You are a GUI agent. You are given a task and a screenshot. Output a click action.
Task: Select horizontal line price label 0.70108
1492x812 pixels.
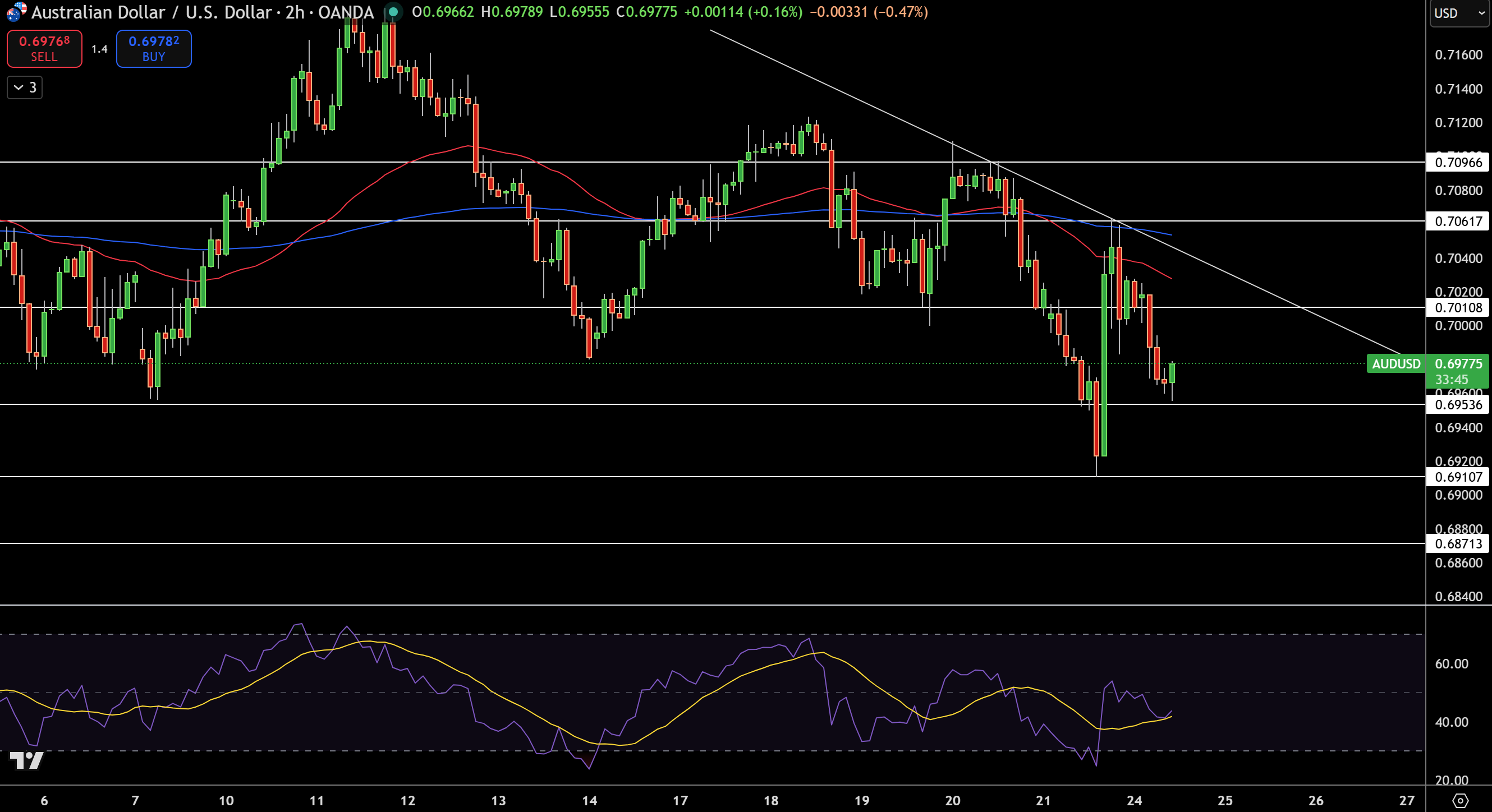point(1458,307)
